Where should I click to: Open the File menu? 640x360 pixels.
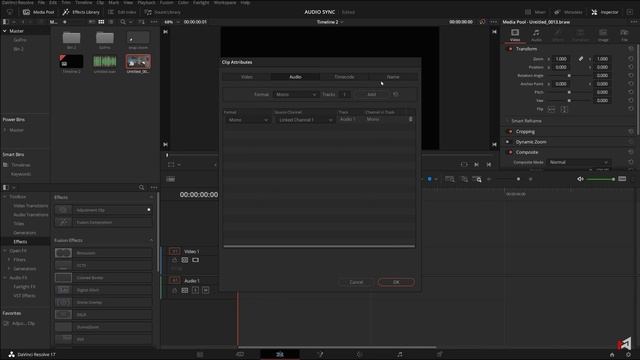[41, 2]
